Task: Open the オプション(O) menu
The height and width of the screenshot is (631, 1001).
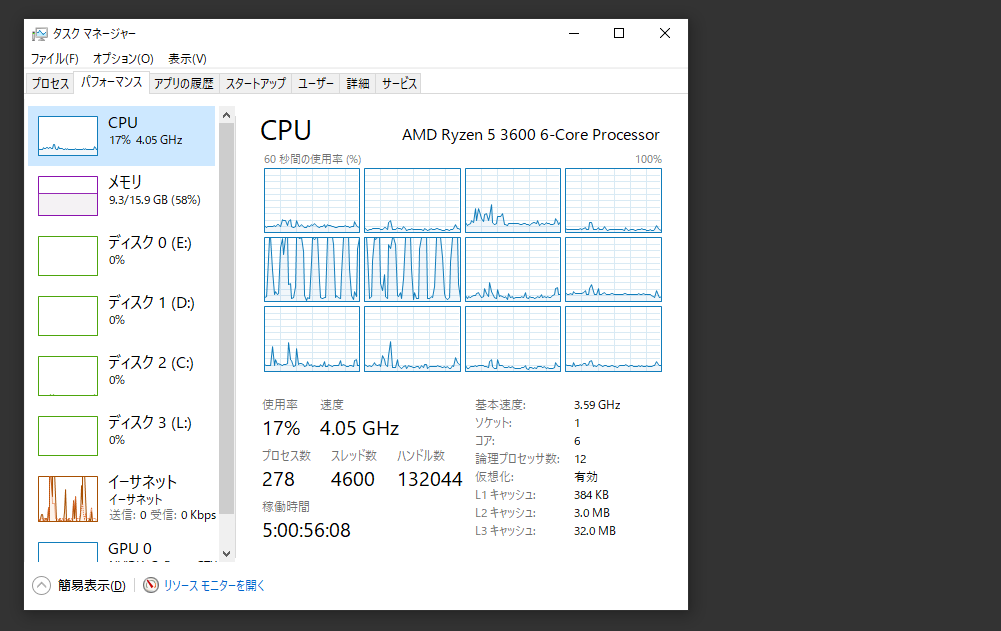Action: click(x=123, y=59)
